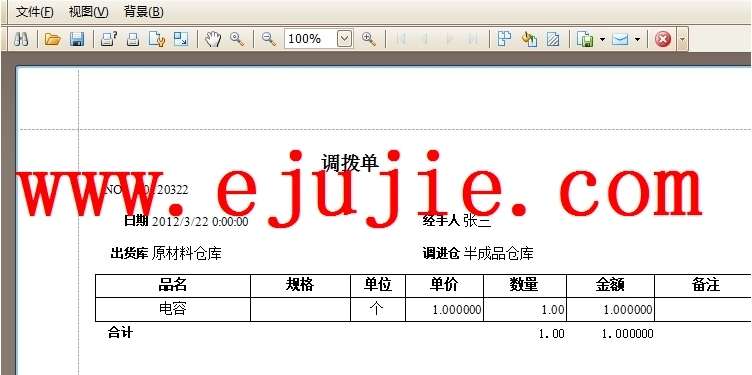Click the 原材料仓库 warehouse text

(187, 253)
